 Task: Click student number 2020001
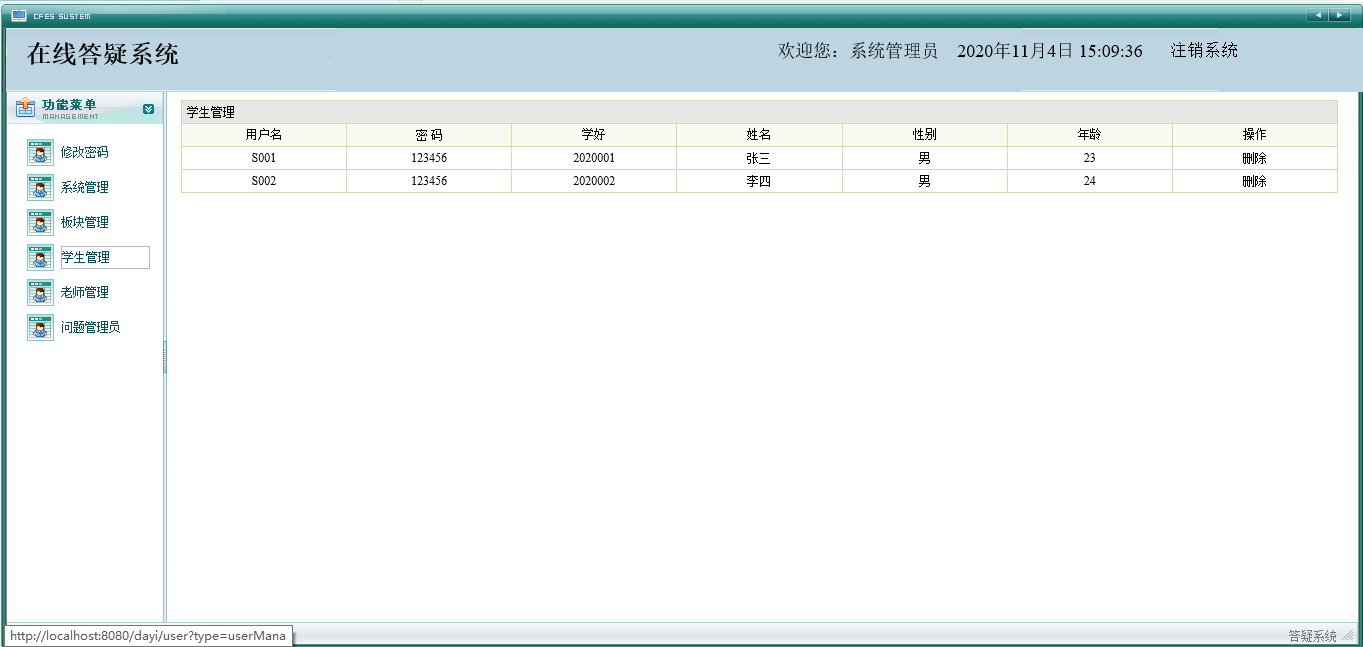pyautogui.click(x=594, y=158)
